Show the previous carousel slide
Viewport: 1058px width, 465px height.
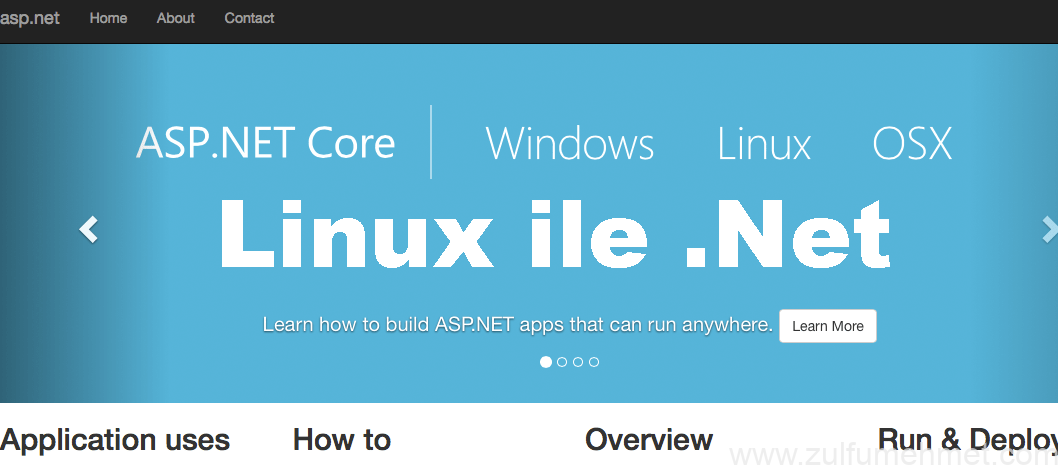(x=89, y=230)
